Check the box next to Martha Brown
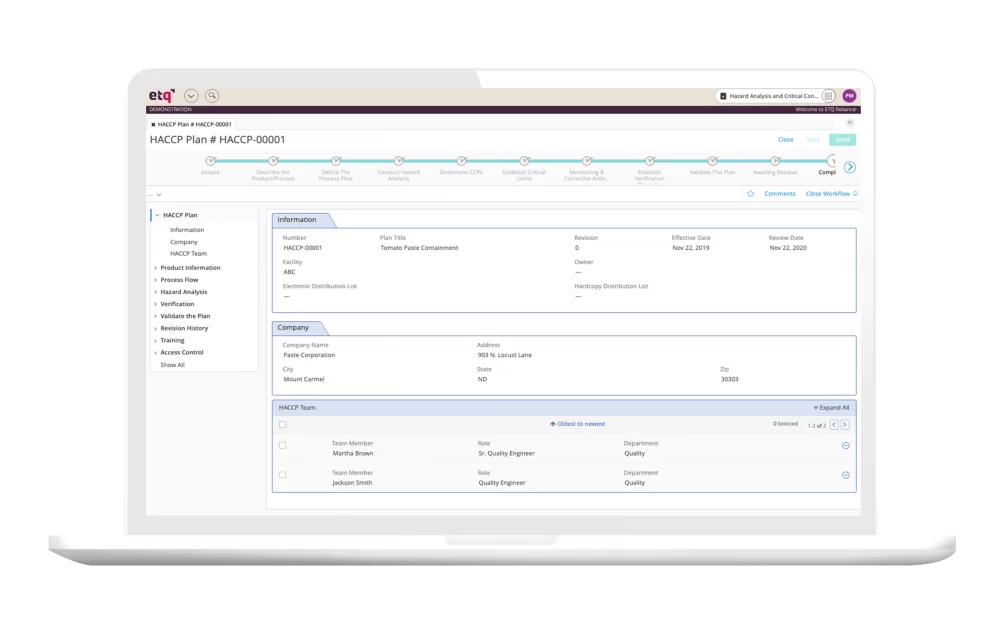This screenshot has height=634, width=1000. tap(283, 445)
